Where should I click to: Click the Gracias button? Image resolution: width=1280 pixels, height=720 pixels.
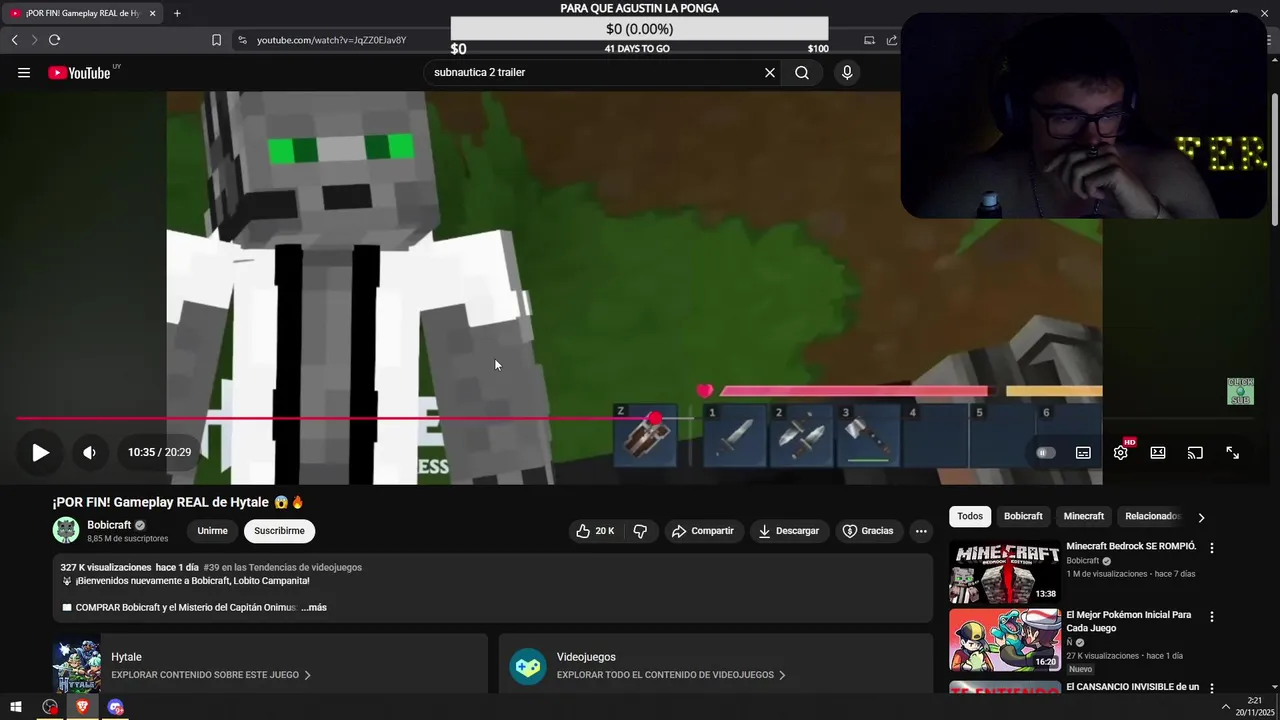tap(868, 531)
